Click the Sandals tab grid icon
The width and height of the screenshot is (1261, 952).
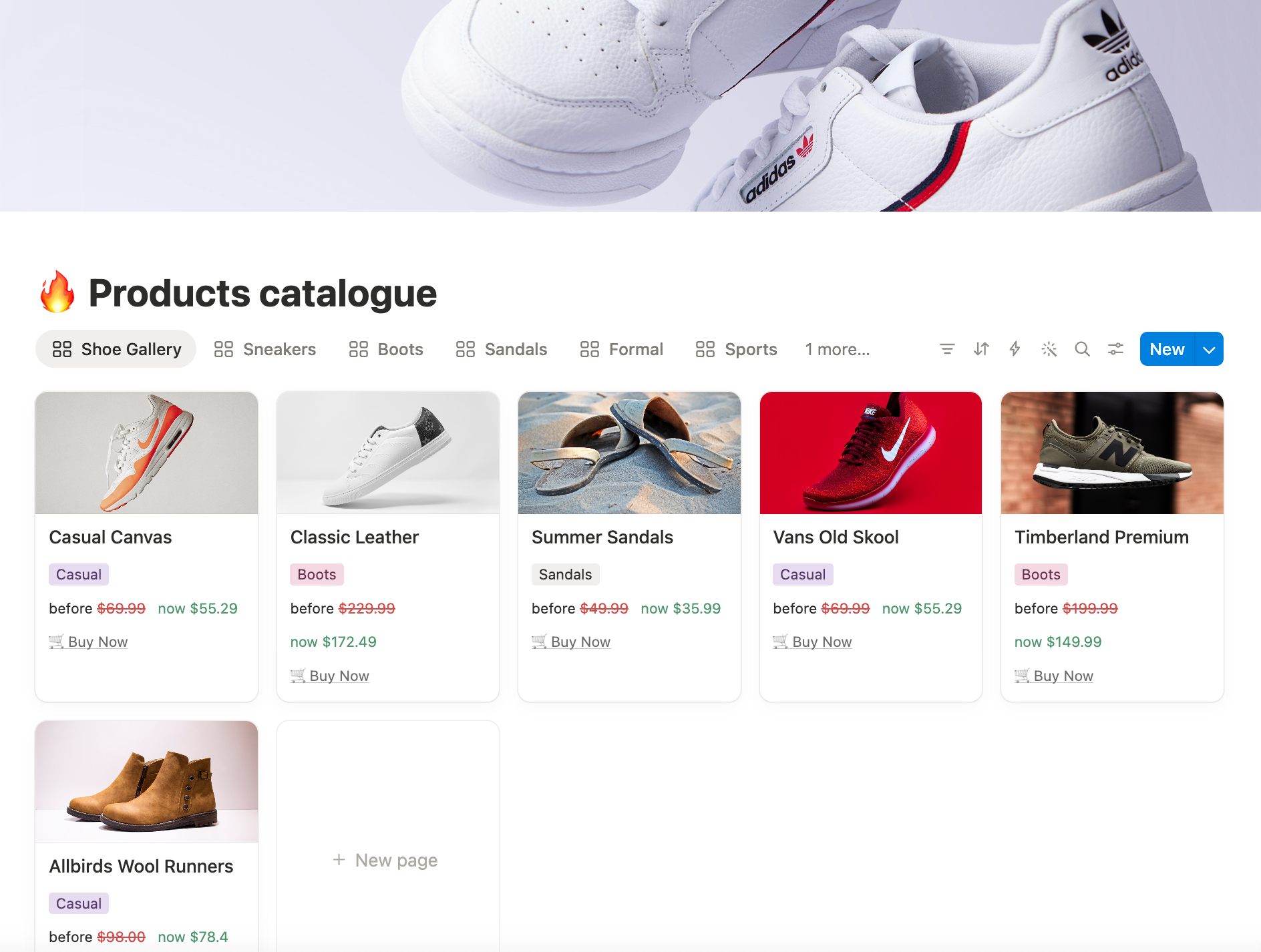click(x=466, y=349)
